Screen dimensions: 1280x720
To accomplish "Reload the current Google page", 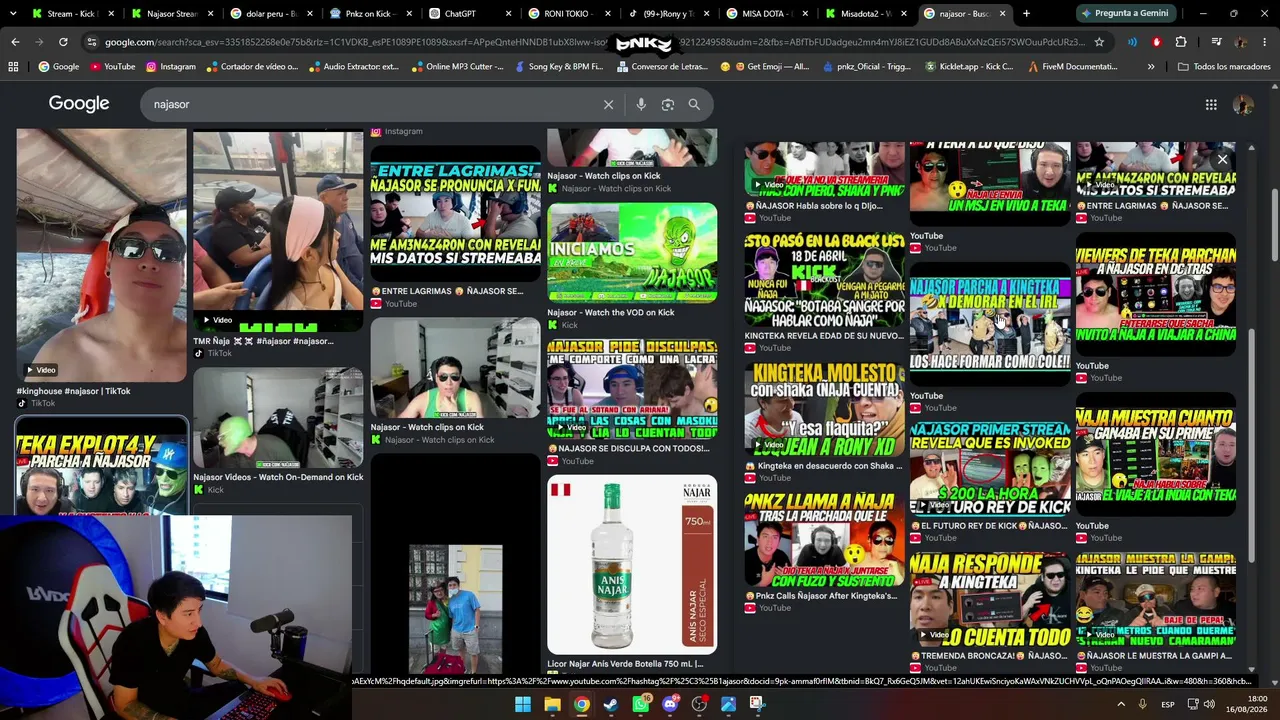I will coord(63,42).
